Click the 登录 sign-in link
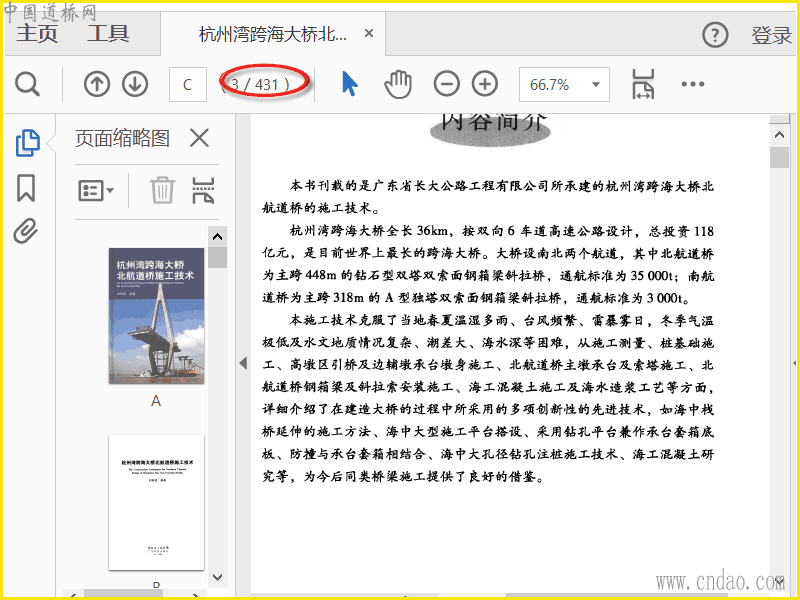This screenshot has height=600, width=800. pyautogui.click(x=771, y=35)
